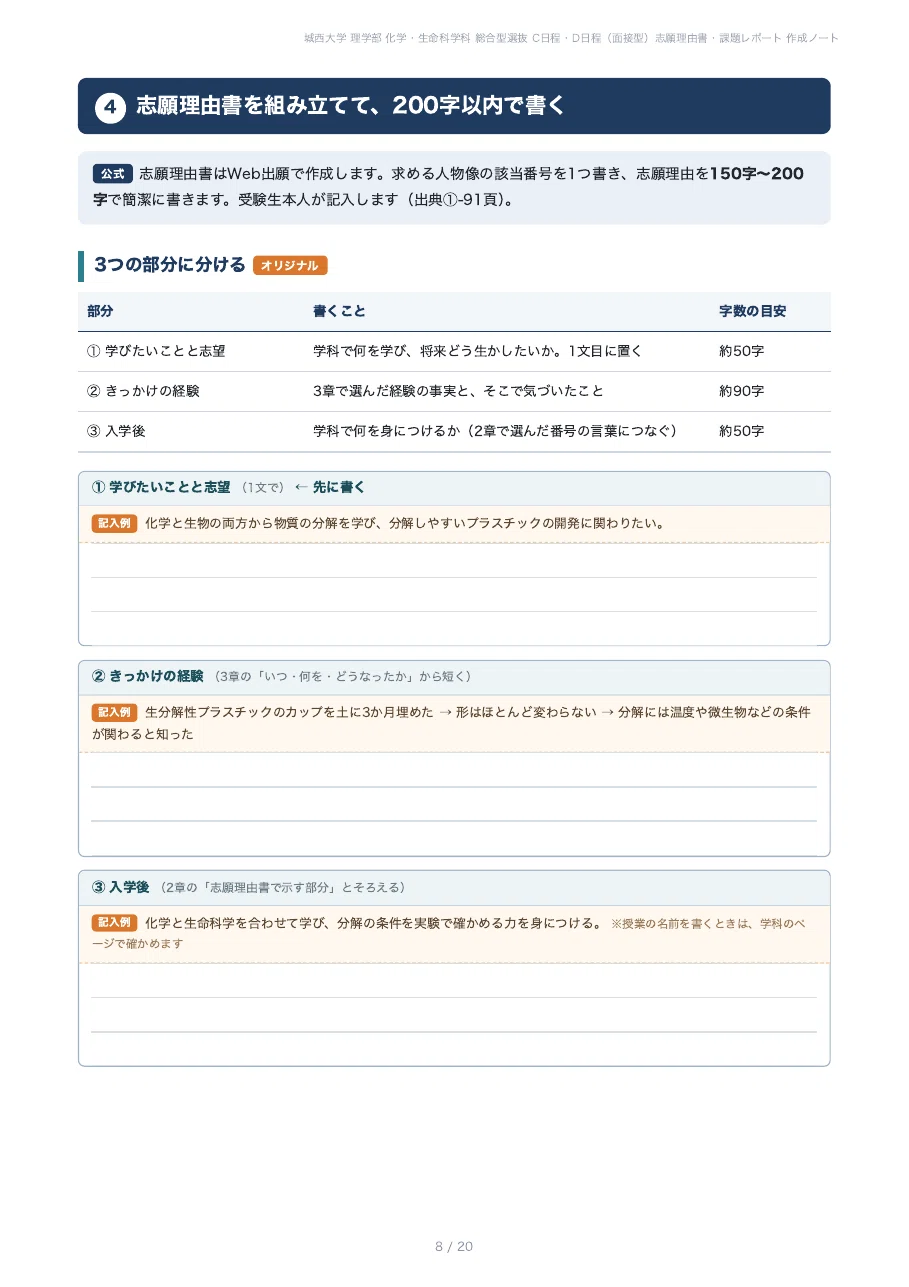Click example text 化学と生命科学を合わせて学び
The height and width of the screenshot is (1287, 909).
pyautogui.click(x=374, y=923)
